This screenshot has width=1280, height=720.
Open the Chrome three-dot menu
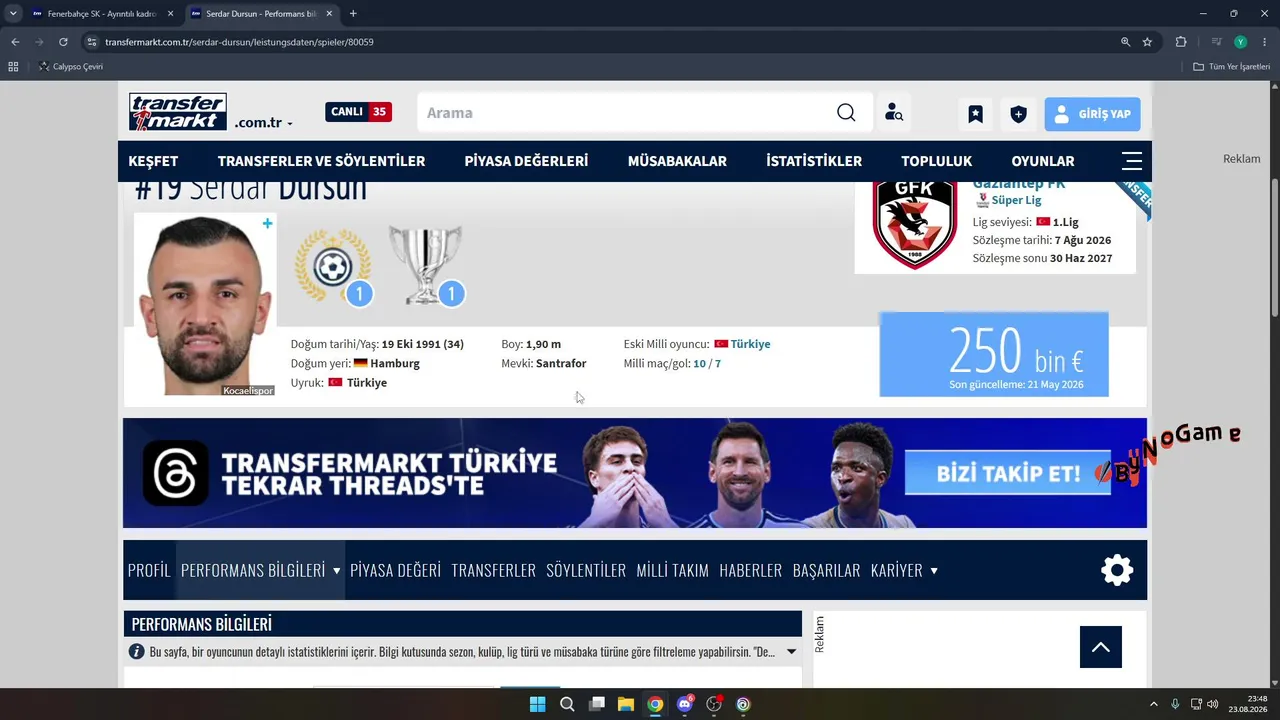(x=1265, y=42)
